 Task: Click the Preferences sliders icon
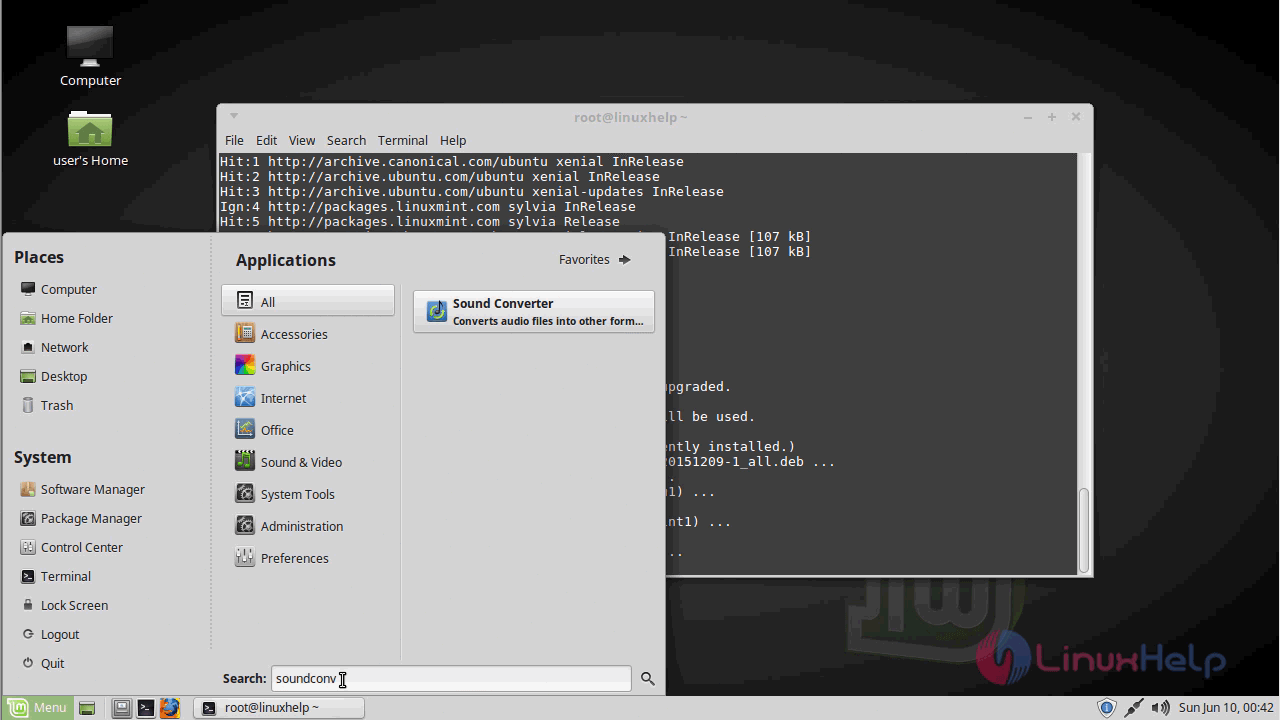tap(244, 557)
